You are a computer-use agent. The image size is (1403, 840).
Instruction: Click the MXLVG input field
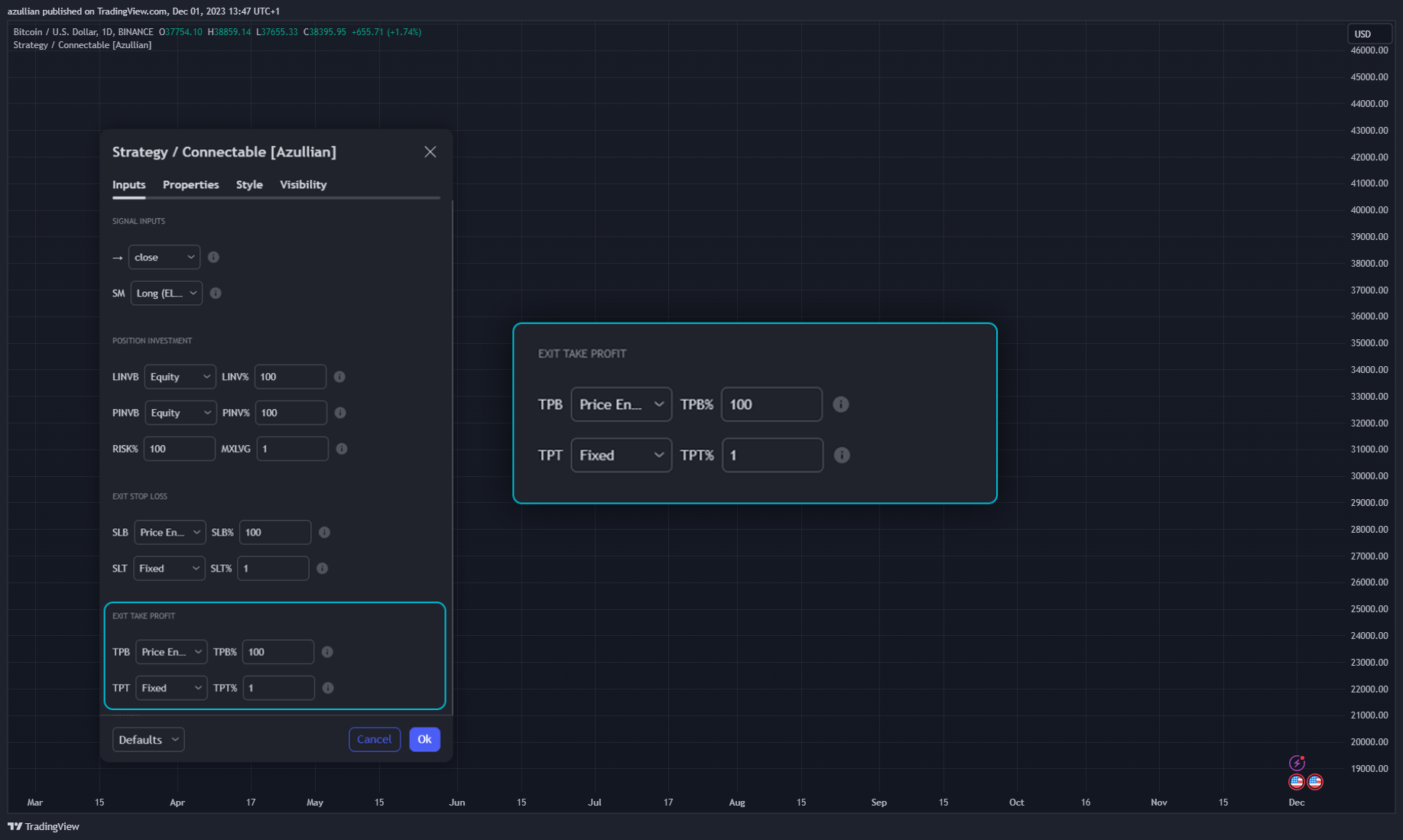293,449
